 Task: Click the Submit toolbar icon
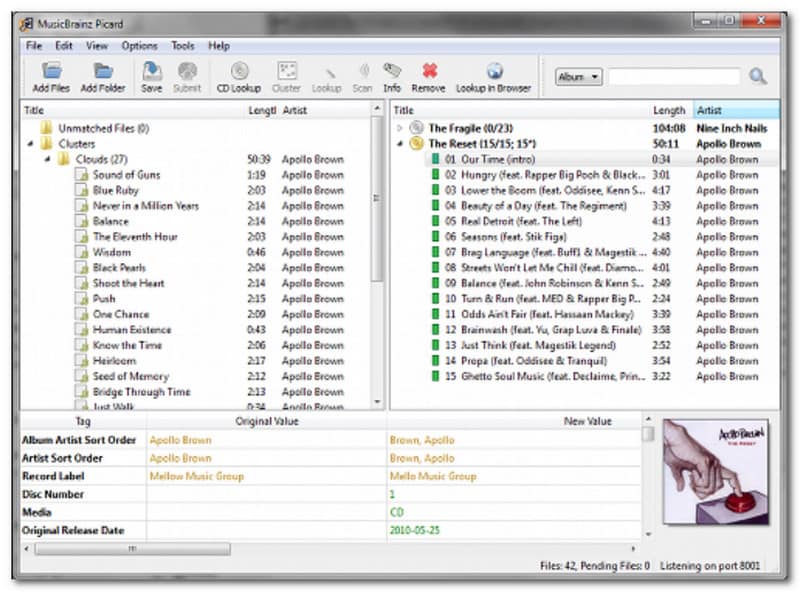coord(187,71)
